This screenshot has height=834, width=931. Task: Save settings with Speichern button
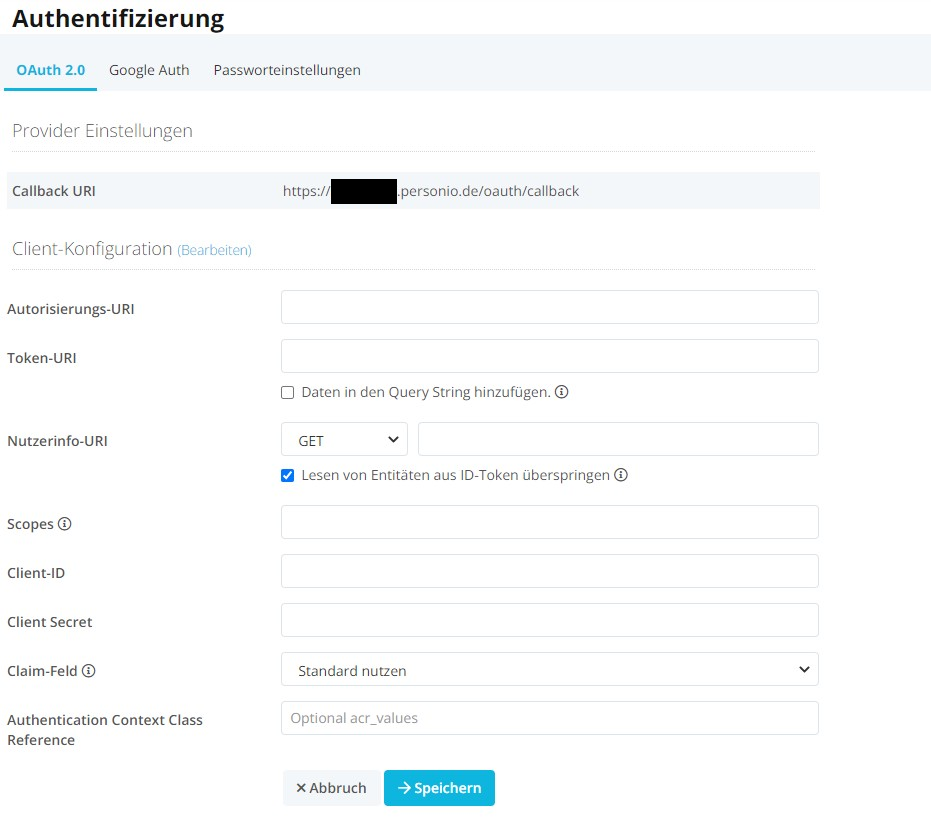(x=439, y=788)
